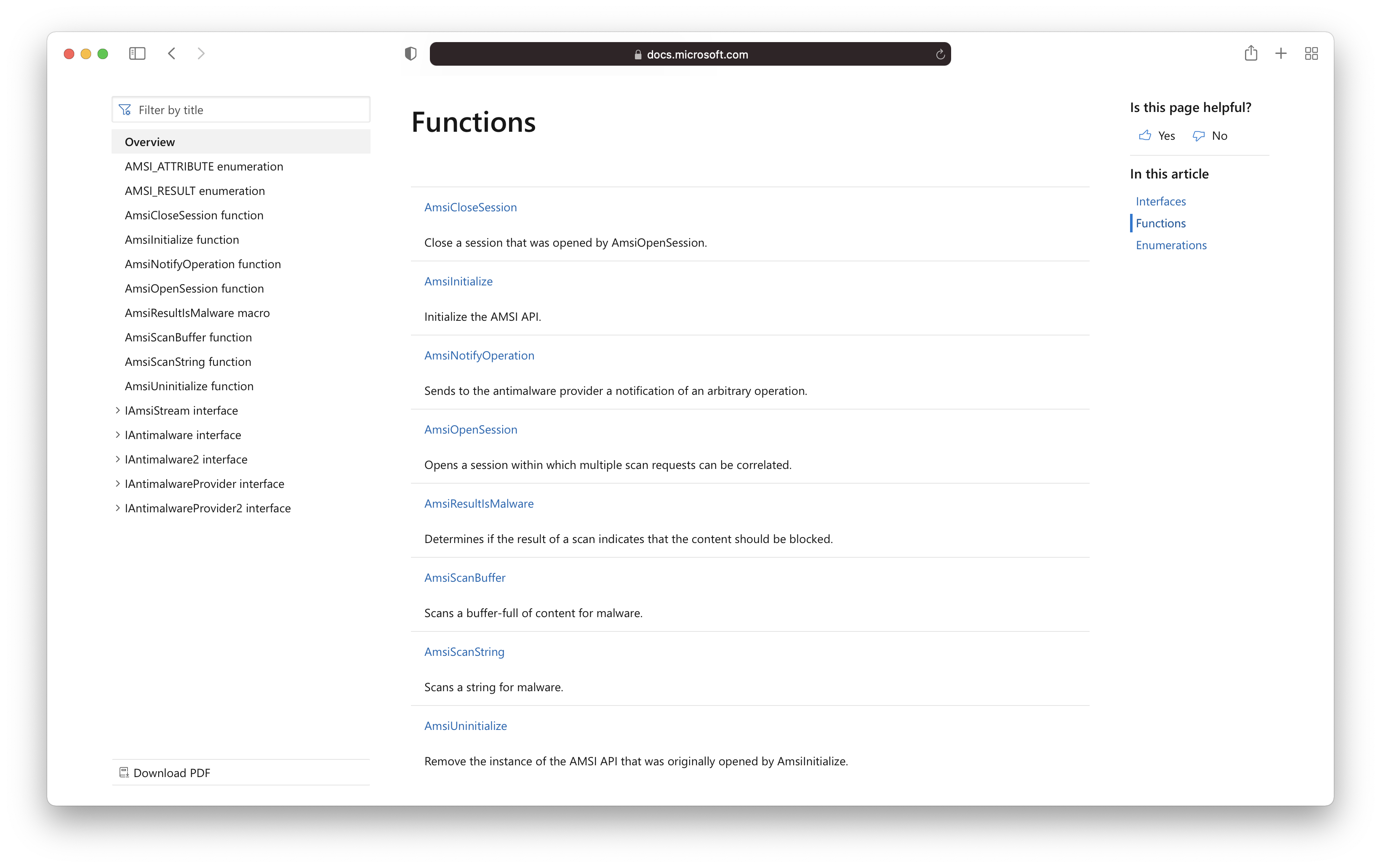Image resolution: width=1381 pixels, height=868 pixels.
Task: Toggle the Safari sidebar icon
Action: coord(137,53)
